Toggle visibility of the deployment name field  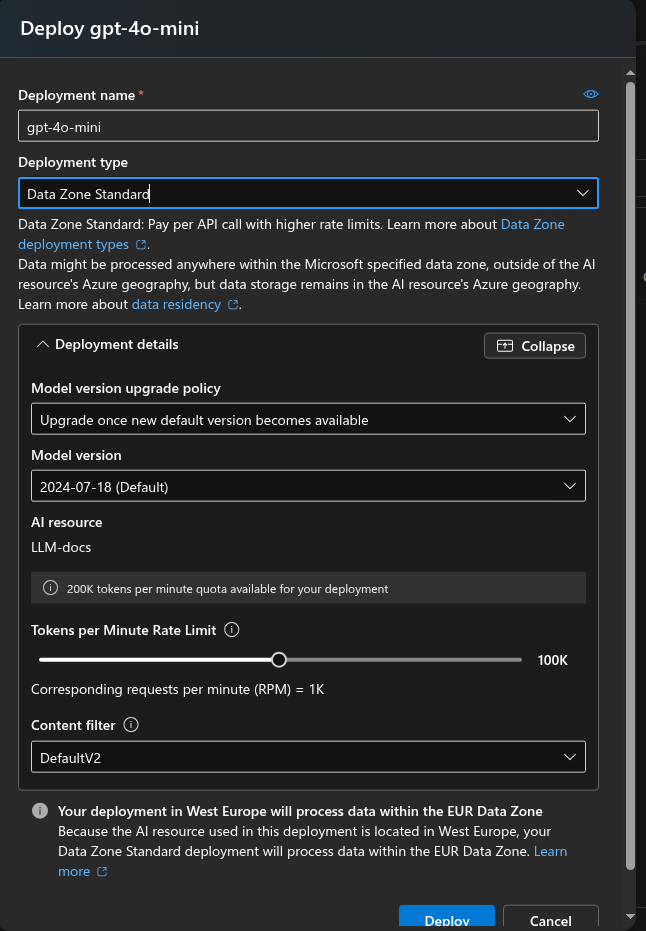coord(590,94)
